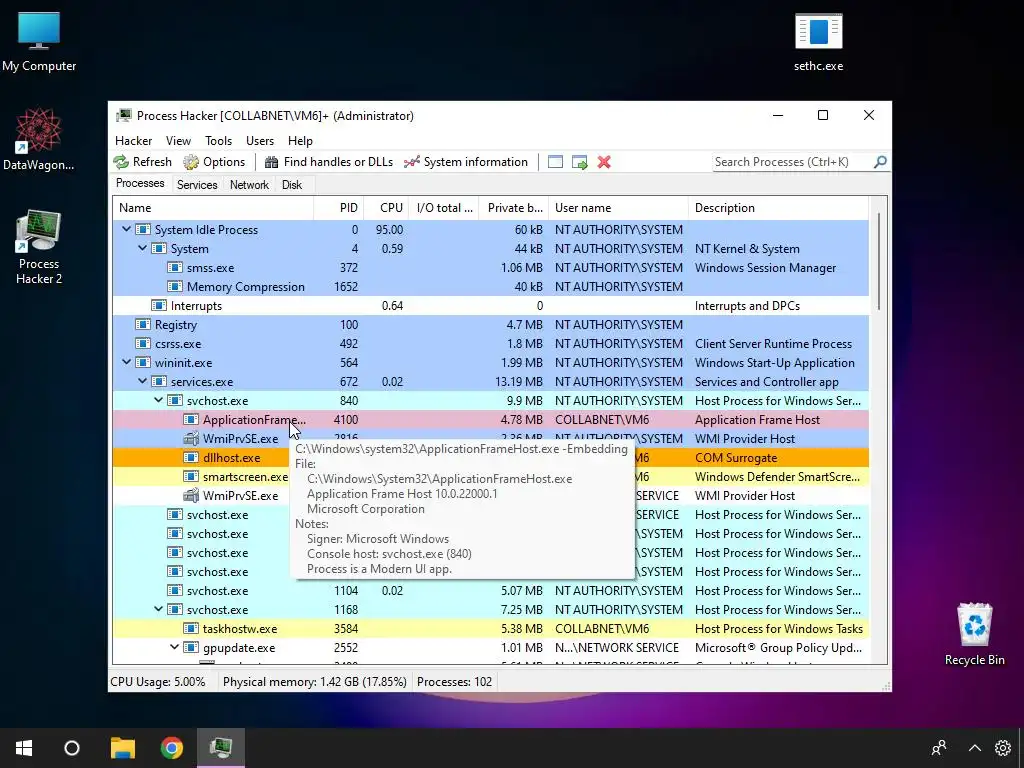Image resolution: width=1024 pixels, height=768 pixels.
Task: Open the DataWagon desktop shortcut
Action: (39, 139)
